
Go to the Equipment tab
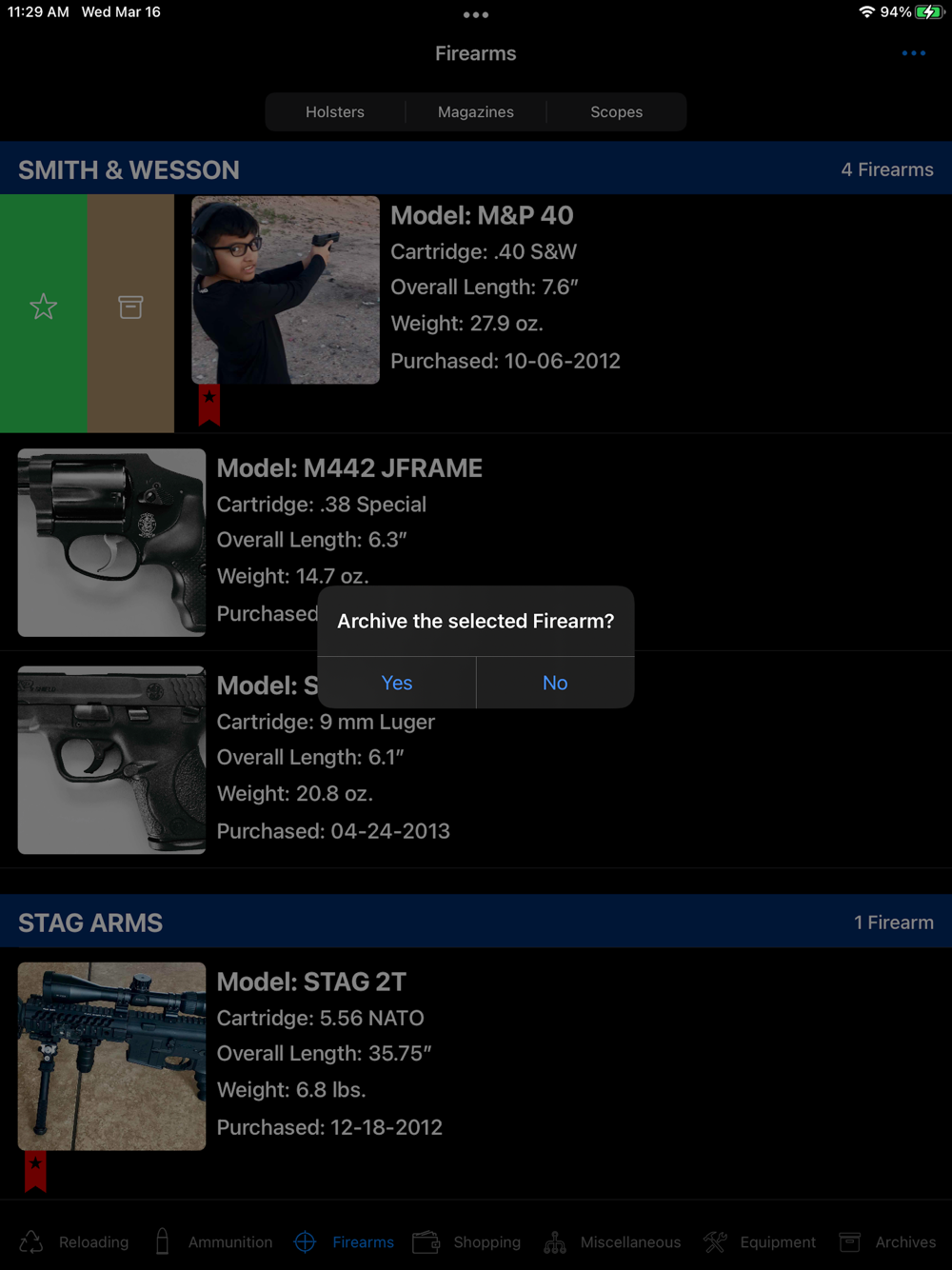coord(760,1241)
